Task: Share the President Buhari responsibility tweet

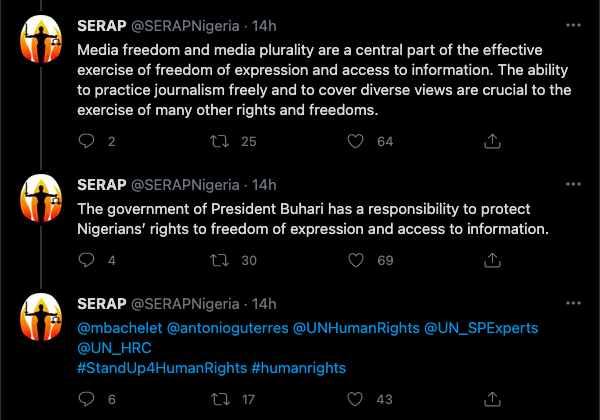Action: [491, 261]
